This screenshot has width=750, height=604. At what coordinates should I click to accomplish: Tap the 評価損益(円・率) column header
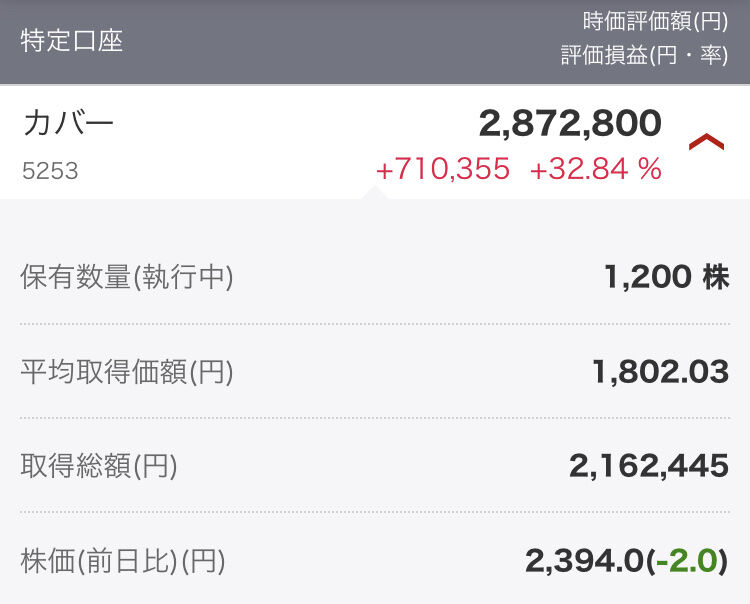644,55
